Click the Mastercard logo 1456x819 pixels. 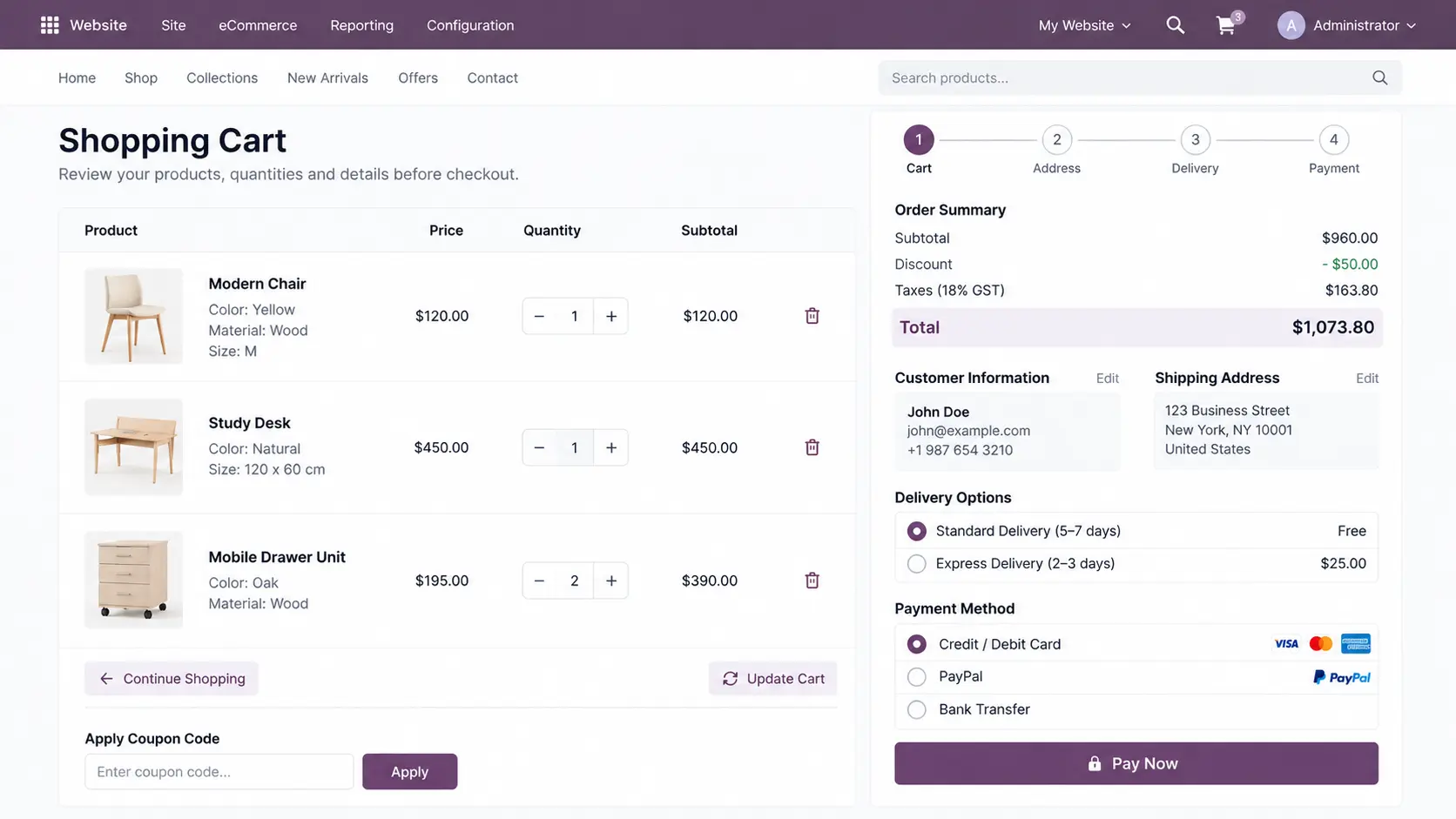click(x=1320, y=644)
